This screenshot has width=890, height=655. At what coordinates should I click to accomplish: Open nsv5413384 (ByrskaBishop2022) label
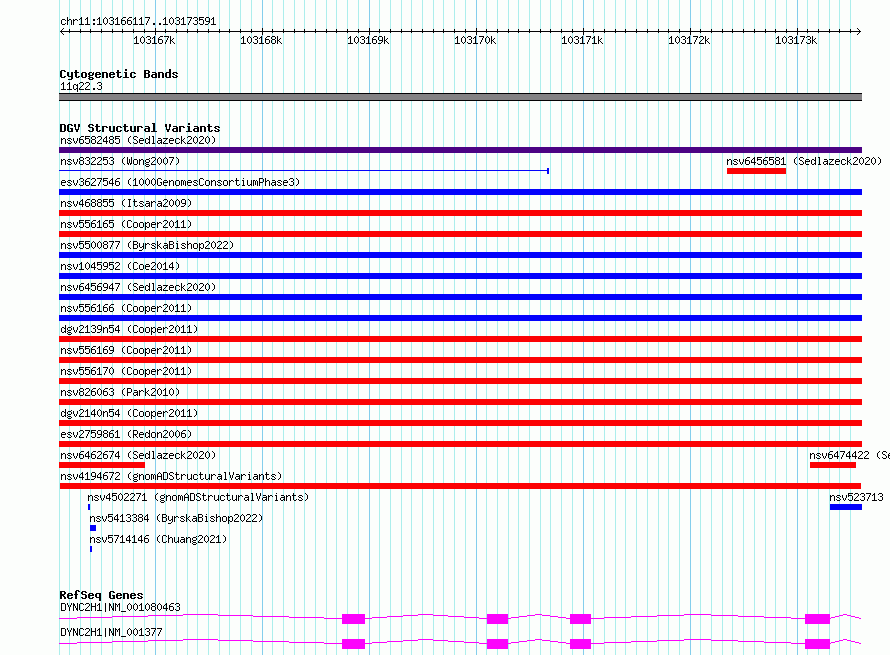(x=176, y=518)
